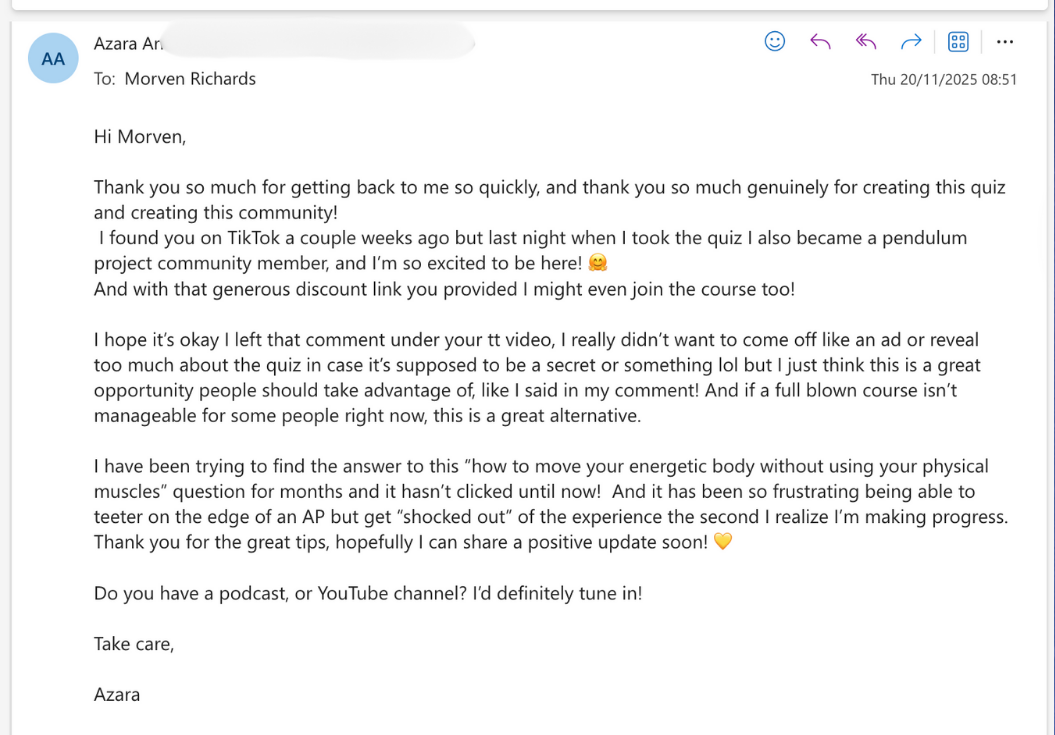Expand the More actions ellipsis menu
This screenshot has width=1055, height=735.
pyautogui.click(x=1005, y=42)
